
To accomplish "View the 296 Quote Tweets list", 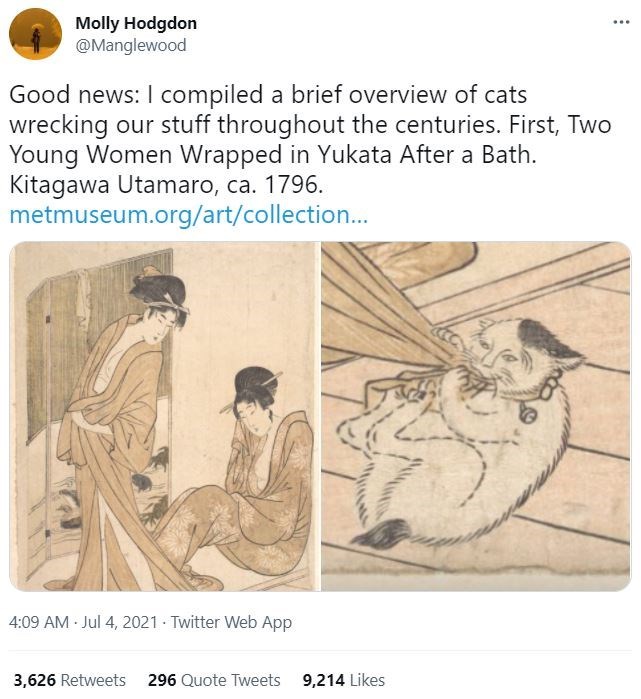I will click(x=214, y=680).
